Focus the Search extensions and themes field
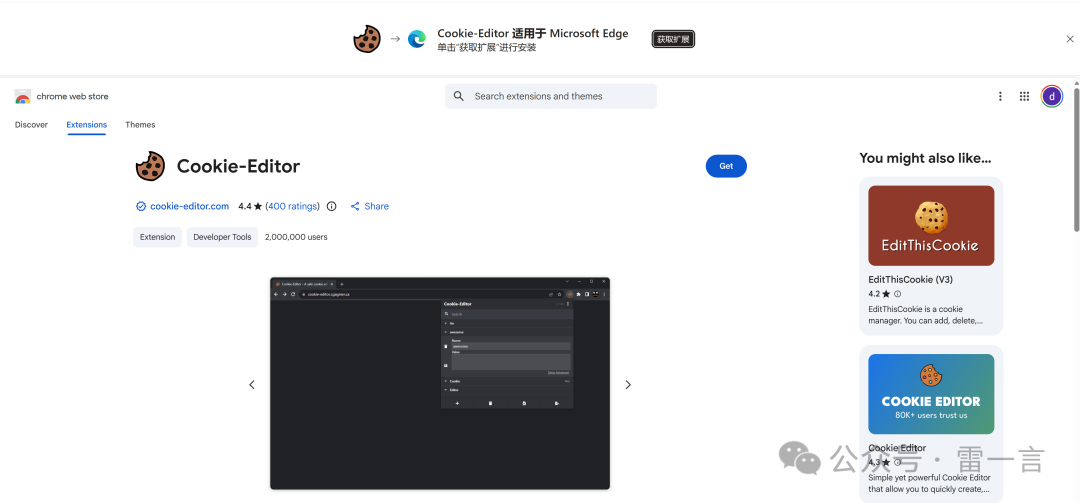Viewport: 1080px width, 503px height. 551,96
